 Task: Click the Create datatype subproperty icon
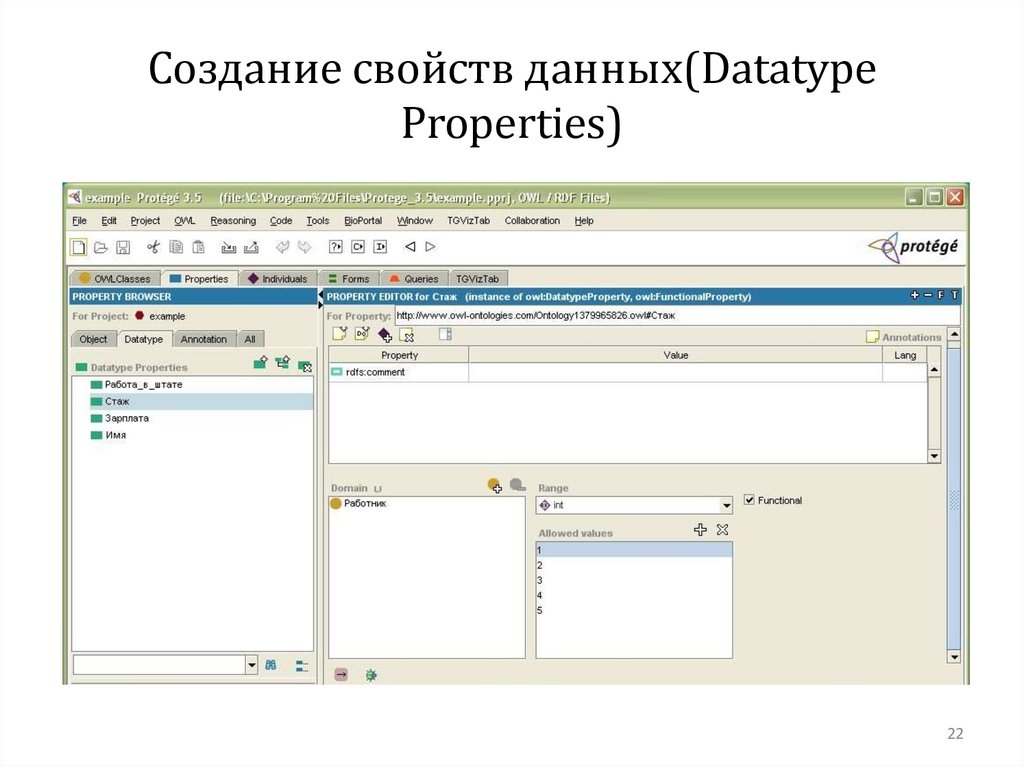tap(283, 363)
